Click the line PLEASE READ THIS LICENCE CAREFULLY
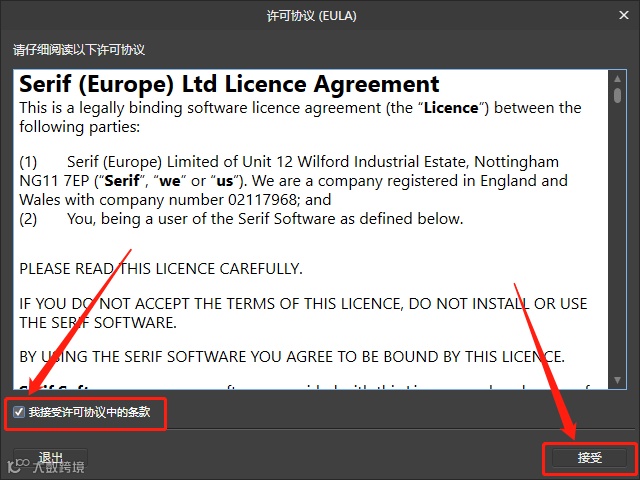This screenshot has height=480, width=640. point(161,269)
